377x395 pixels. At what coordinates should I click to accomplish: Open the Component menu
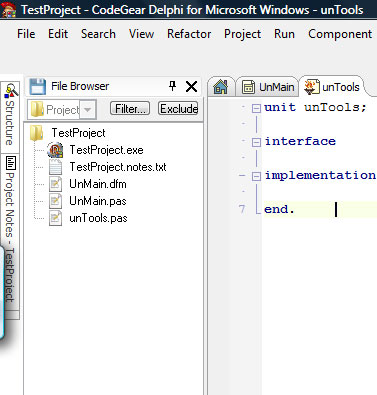coord(340,34)
